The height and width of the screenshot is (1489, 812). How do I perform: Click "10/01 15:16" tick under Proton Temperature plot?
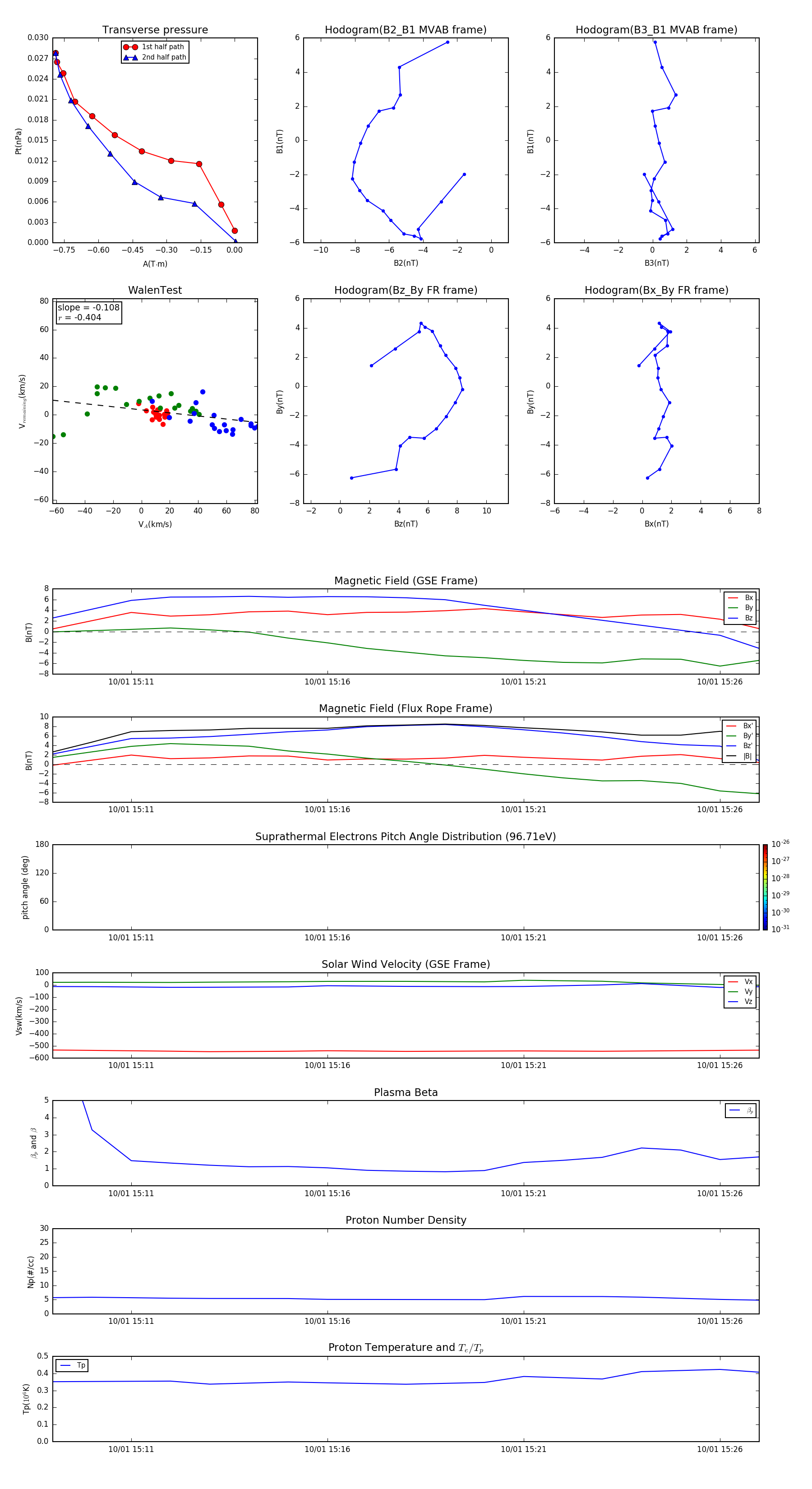coord(327,1449)
